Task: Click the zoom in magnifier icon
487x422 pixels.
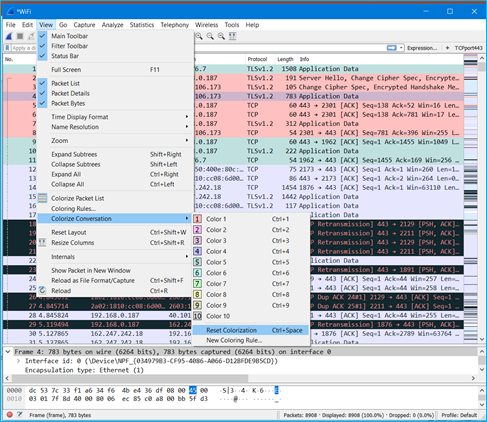Action: (x=199, y=36)
